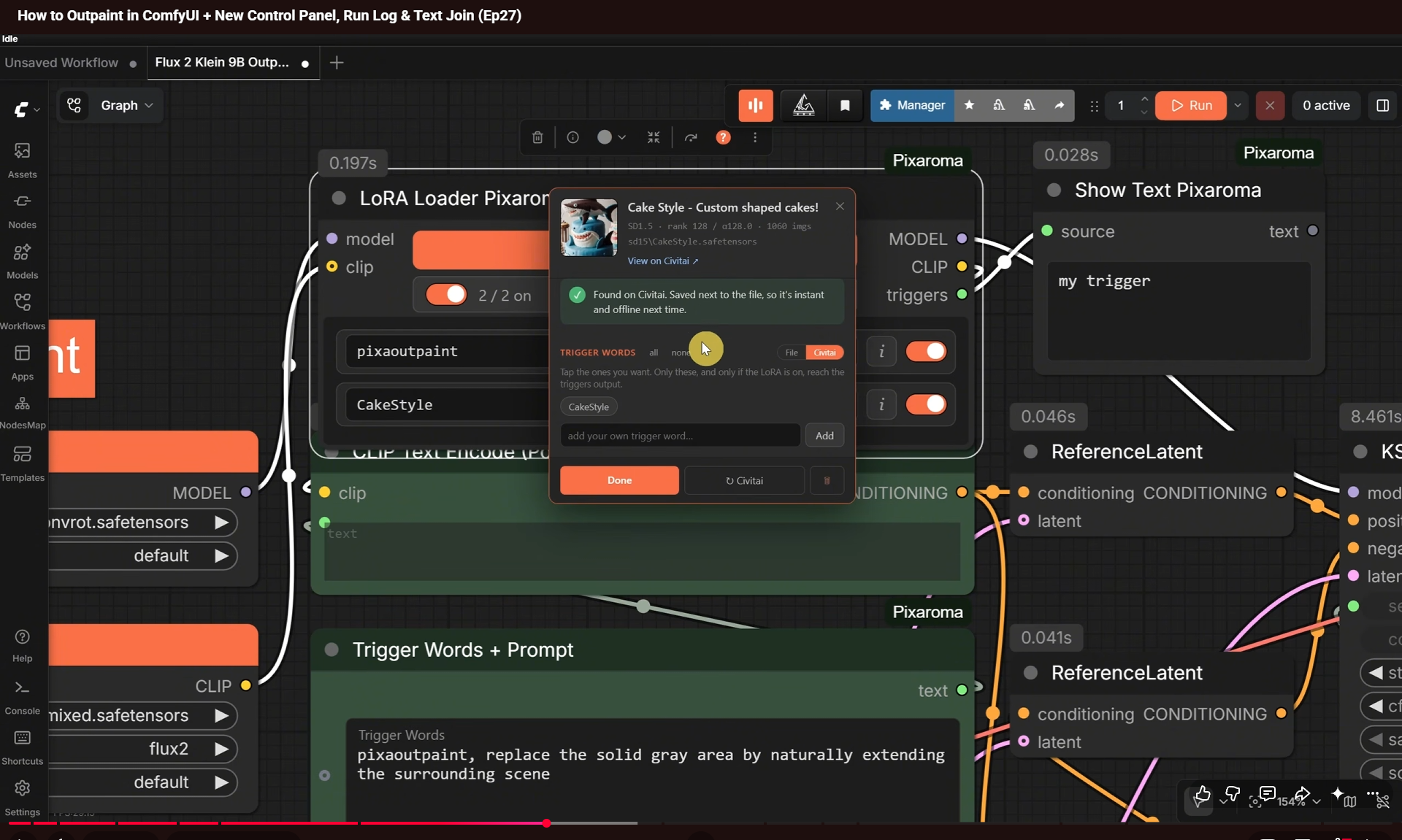Cancel the current run with red X
The image size is (1402, 840).
coord(1270,105)
